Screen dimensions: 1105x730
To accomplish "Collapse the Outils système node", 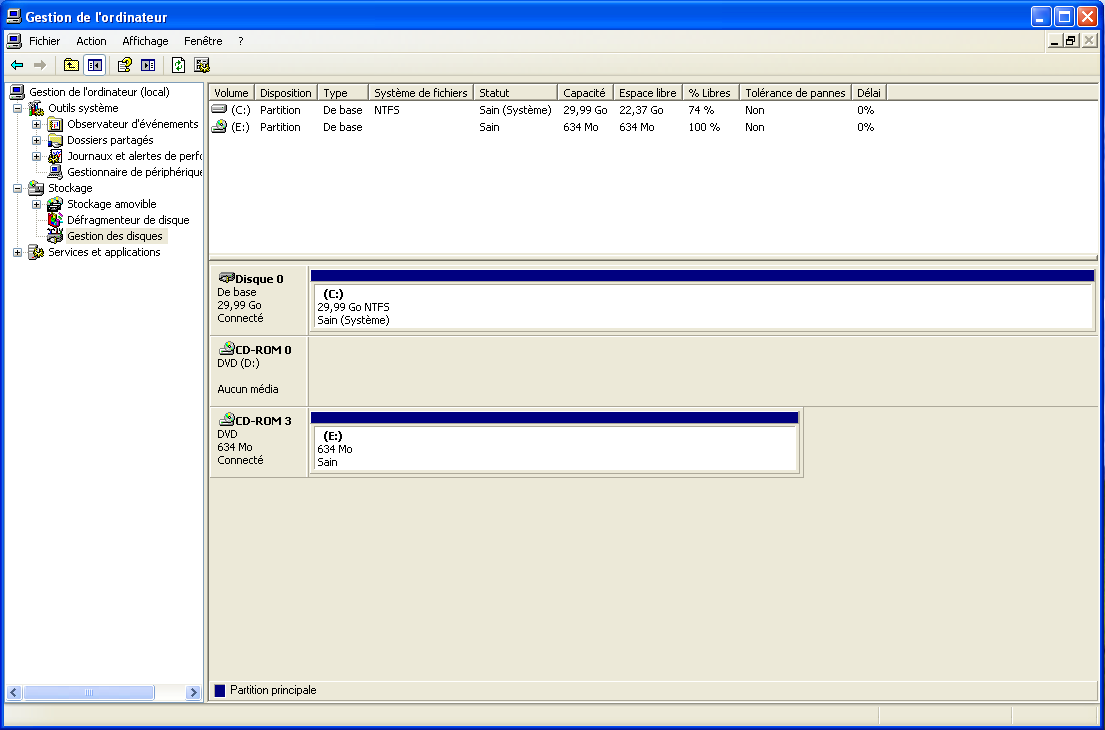I will point(18,109).
